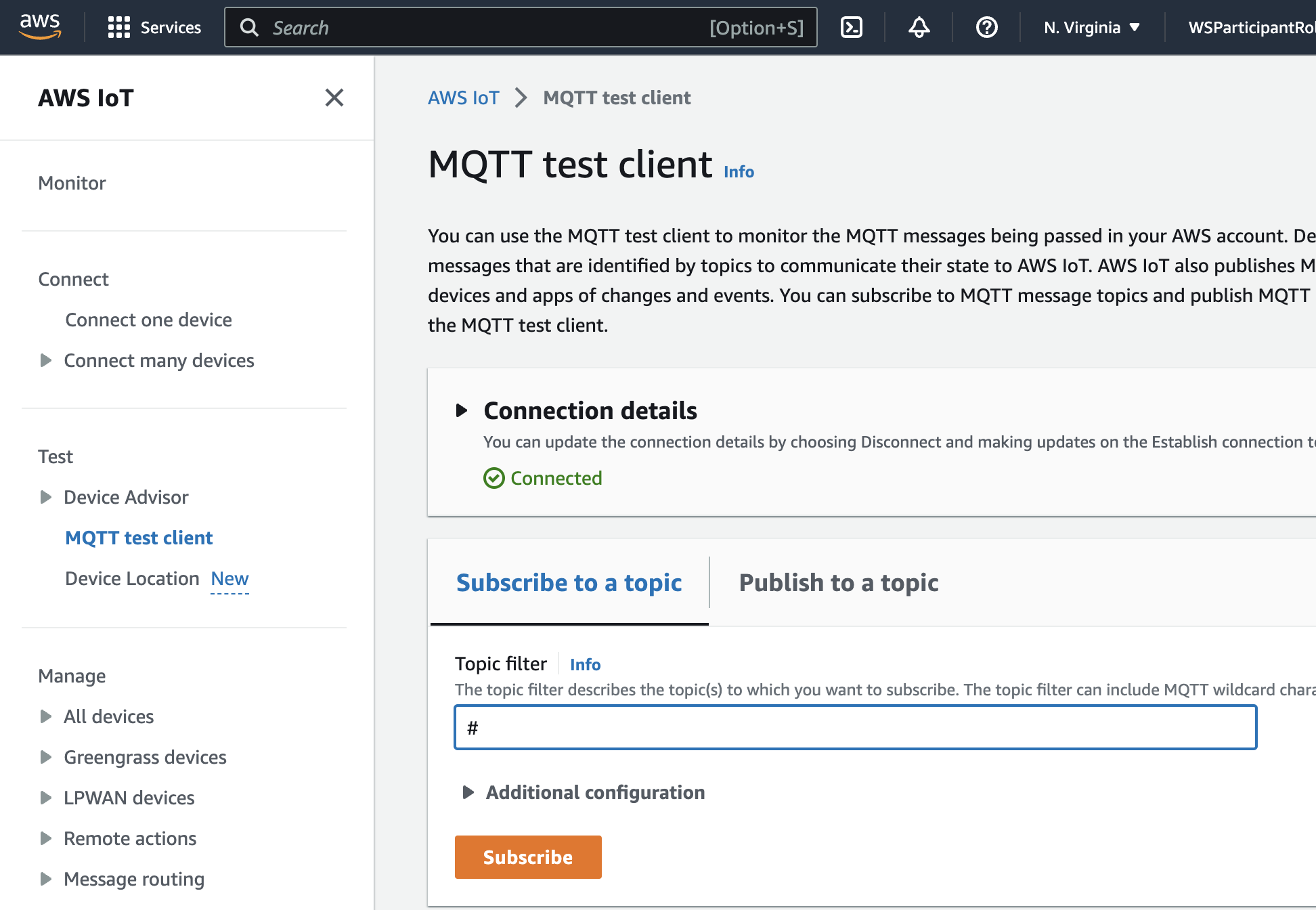Click the MQTT test client breadcrumb text
The width and height of the screenshot is (1316, 910).
(617, 97)
